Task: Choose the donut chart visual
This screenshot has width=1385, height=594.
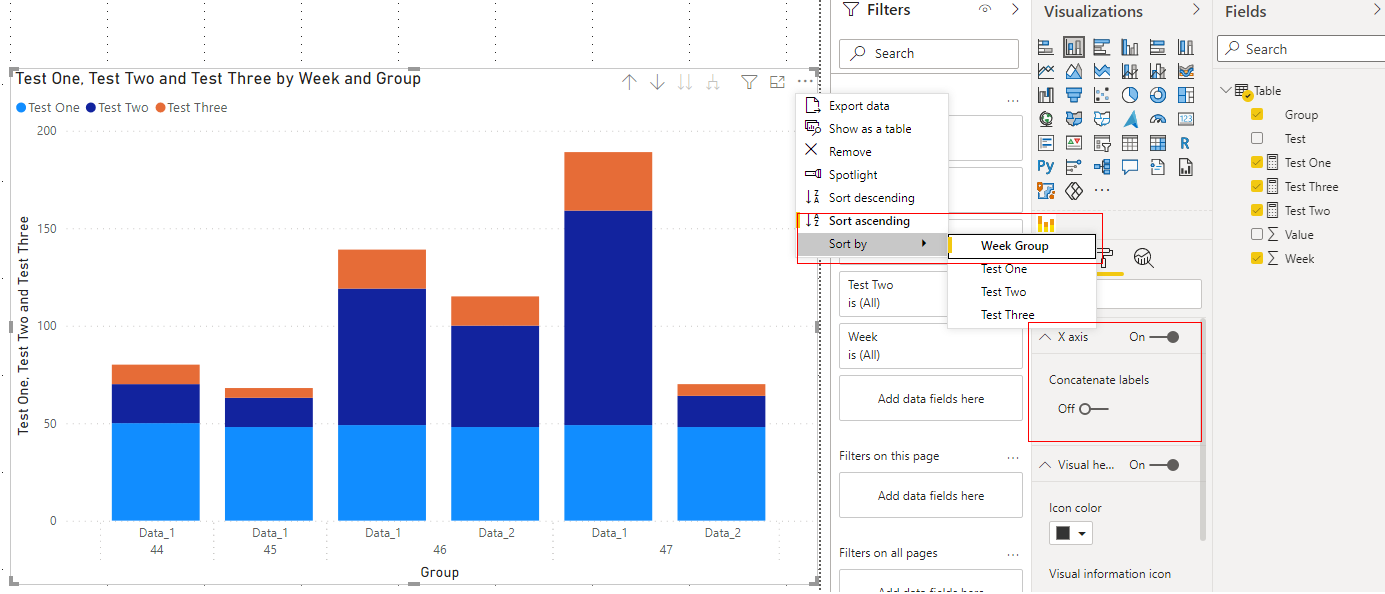Action: (1158, 95)
